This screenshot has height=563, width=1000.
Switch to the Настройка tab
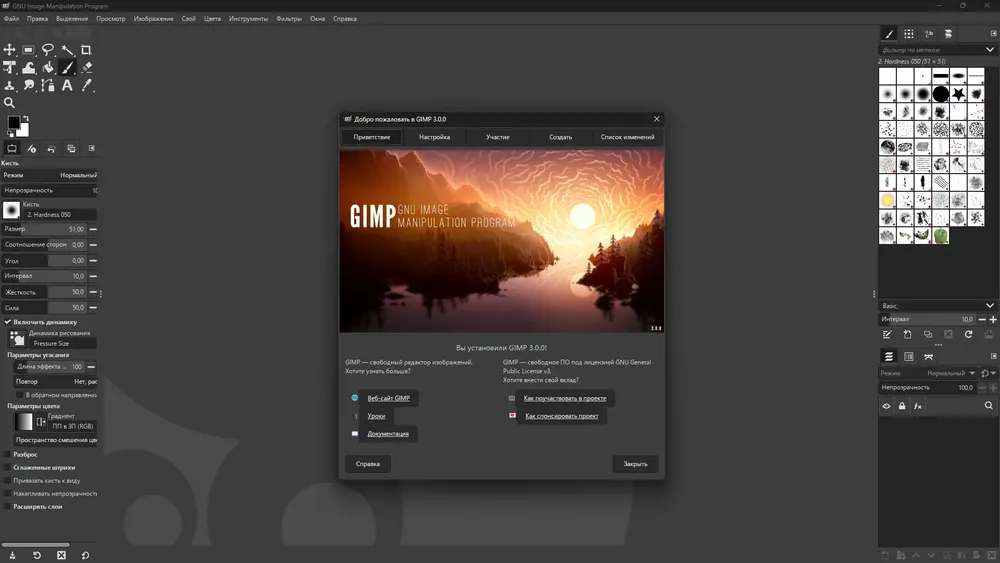click(434, 137)
